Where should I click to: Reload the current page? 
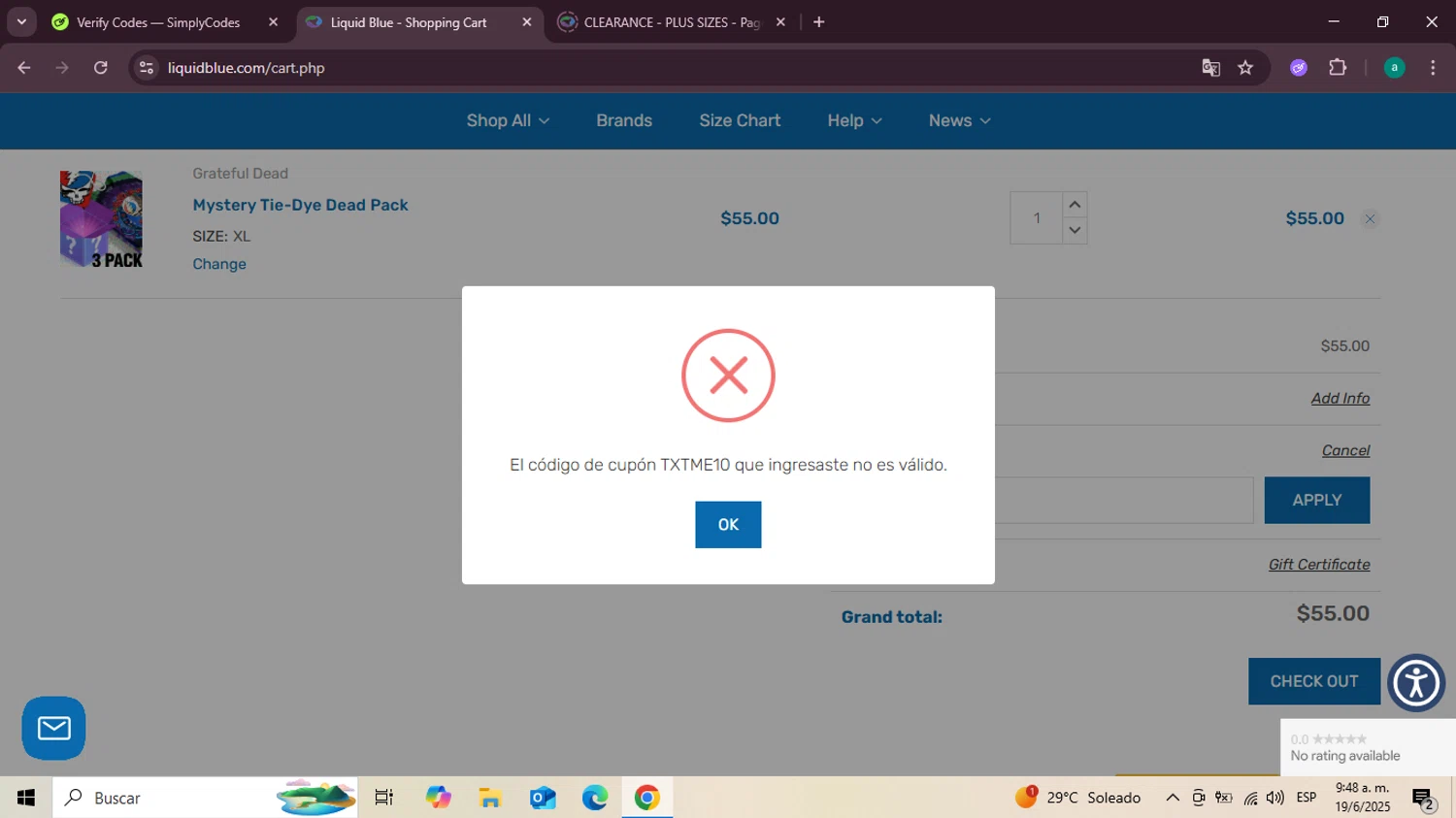point(101,68)
